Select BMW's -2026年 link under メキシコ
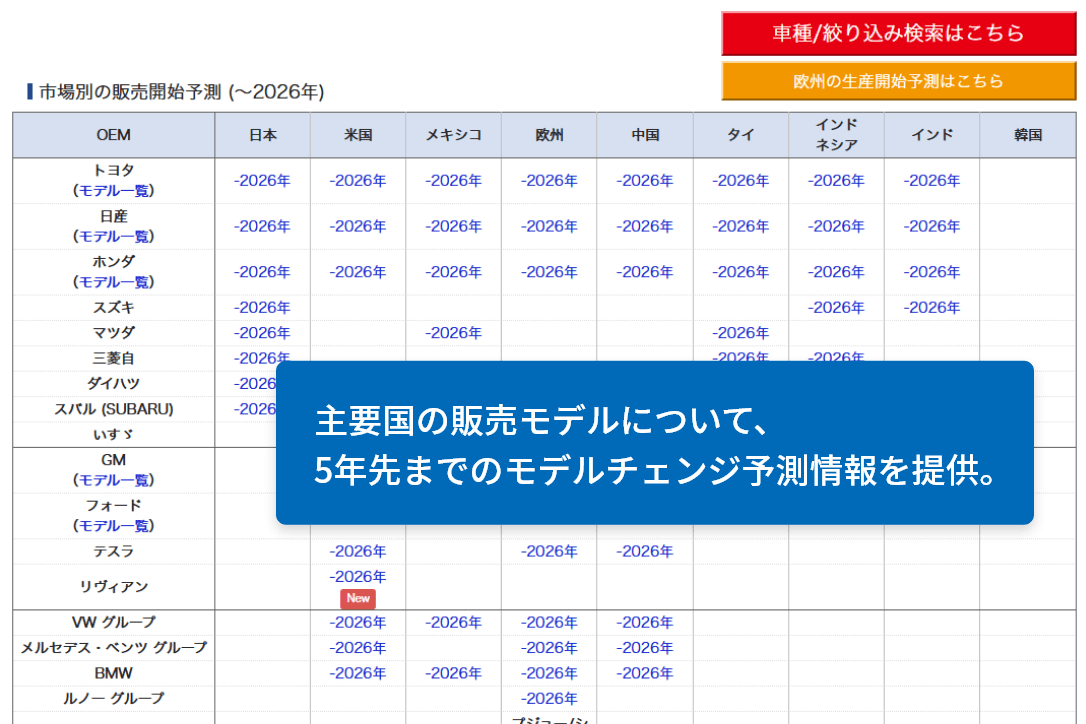This screenshot has height=724, width=1086. tap(453, 673)
